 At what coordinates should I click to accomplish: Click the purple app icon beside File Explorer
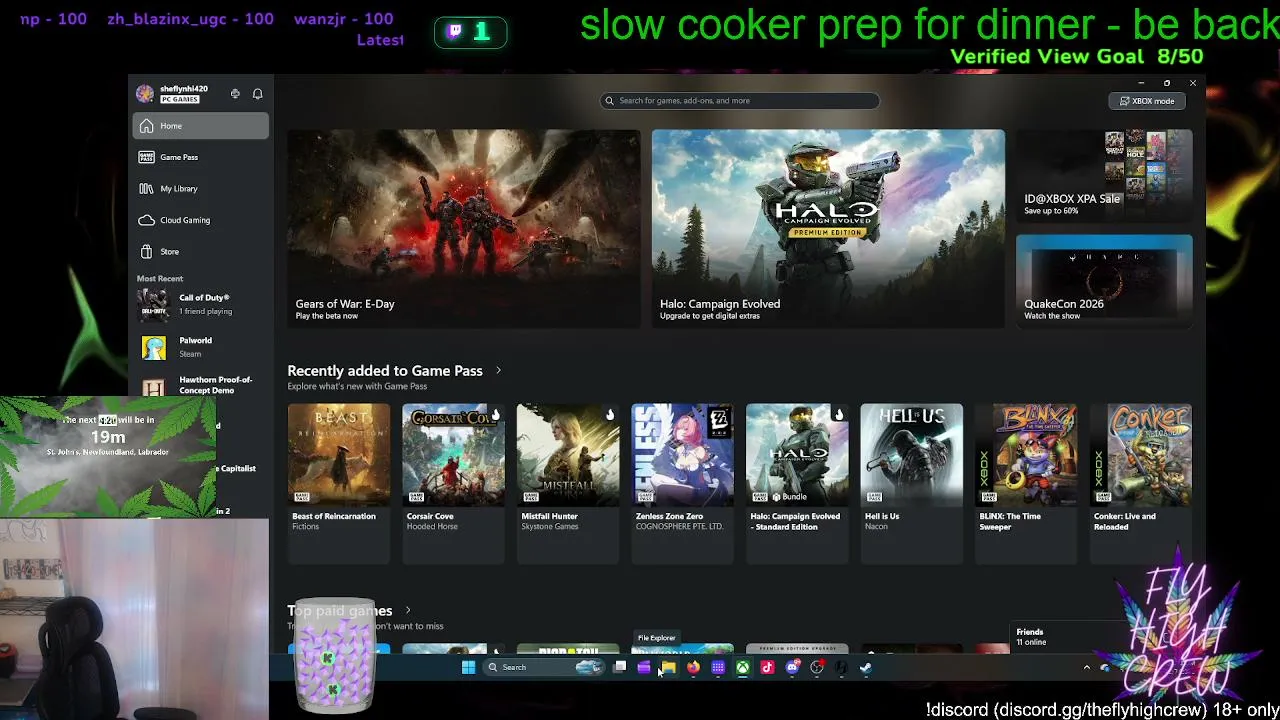pyautogui.click(x=644, y=668)
